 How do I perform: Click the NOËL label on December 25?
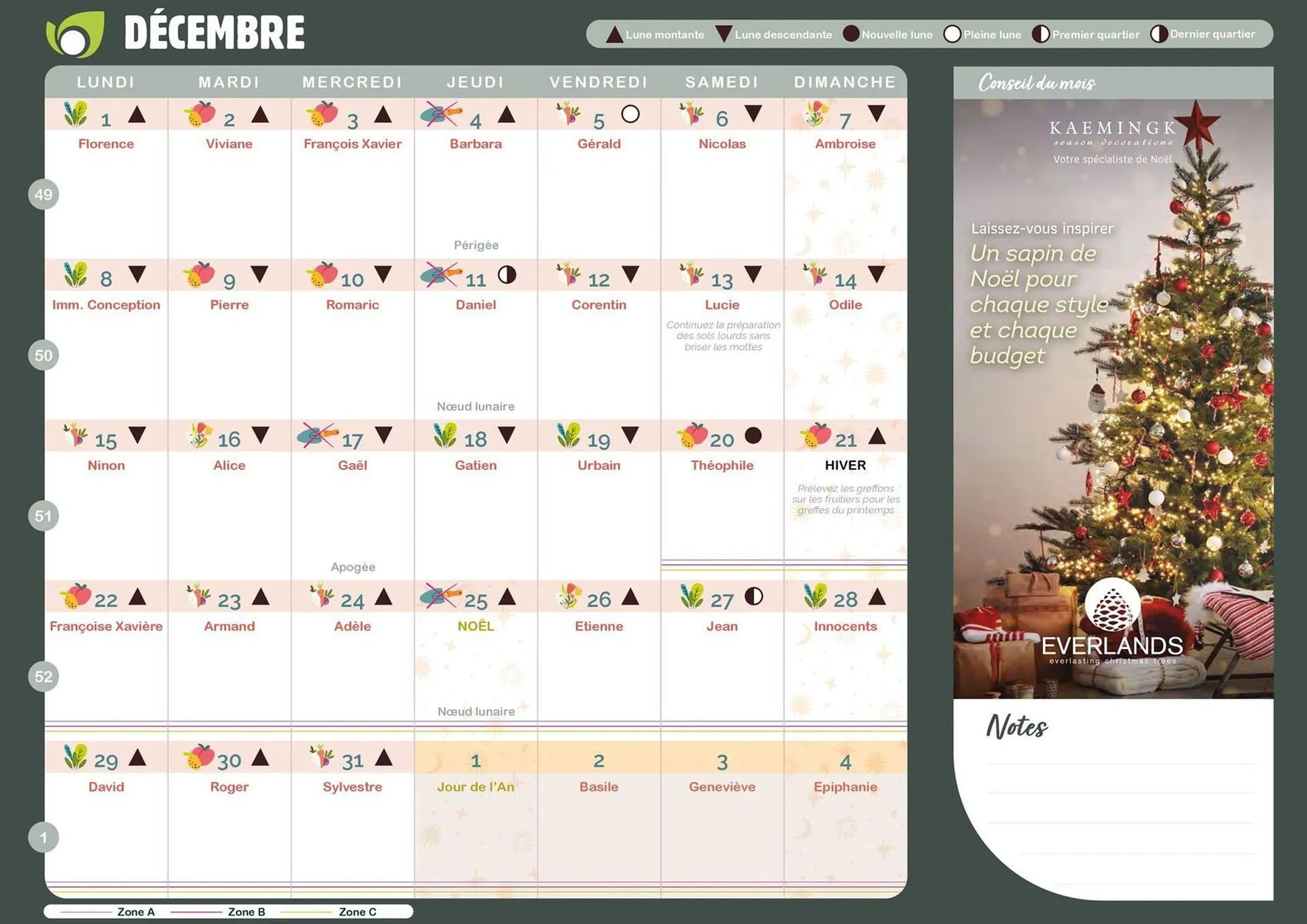pyautogui.click(x=476, y=626)
